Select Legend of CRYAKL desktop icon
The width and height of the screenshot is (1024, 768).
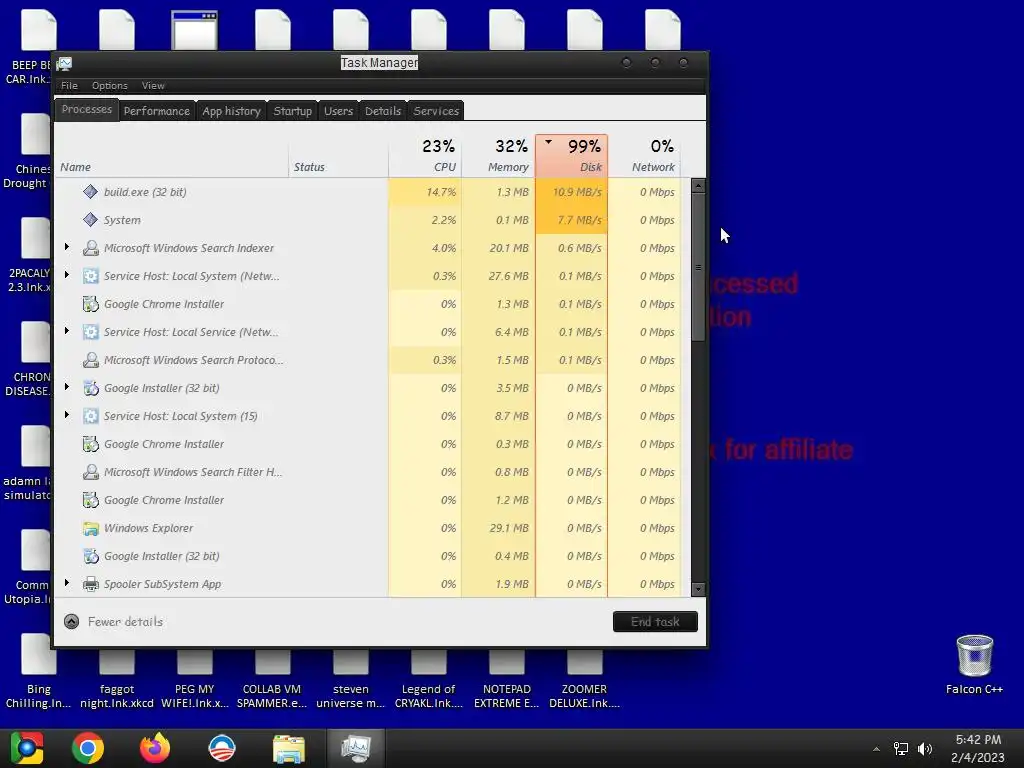428,679
